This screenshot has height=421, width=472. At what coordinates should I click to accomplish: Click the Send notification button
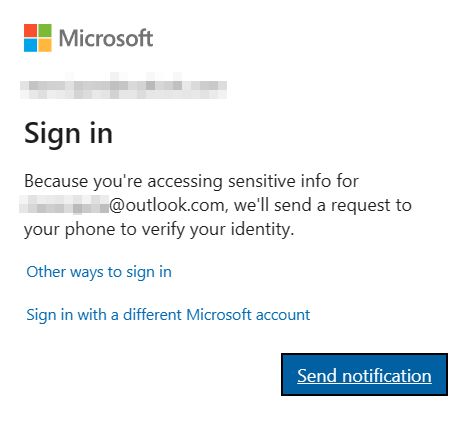(364, 374)
